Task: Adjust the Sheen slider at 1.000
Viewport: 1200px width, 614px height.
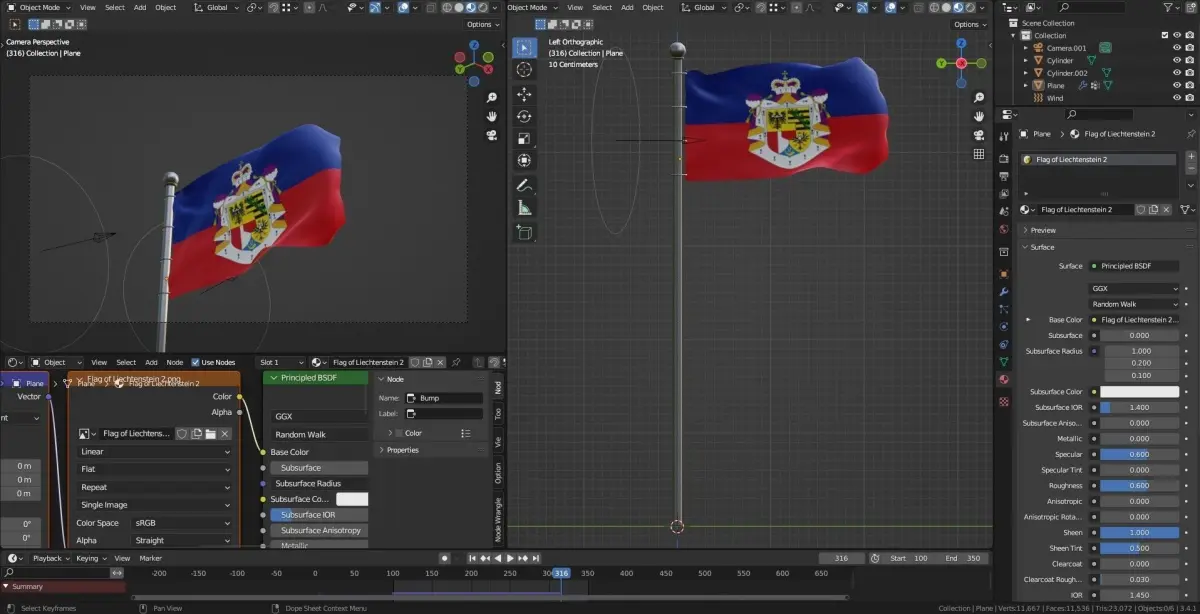Action: coord(1139,533)
